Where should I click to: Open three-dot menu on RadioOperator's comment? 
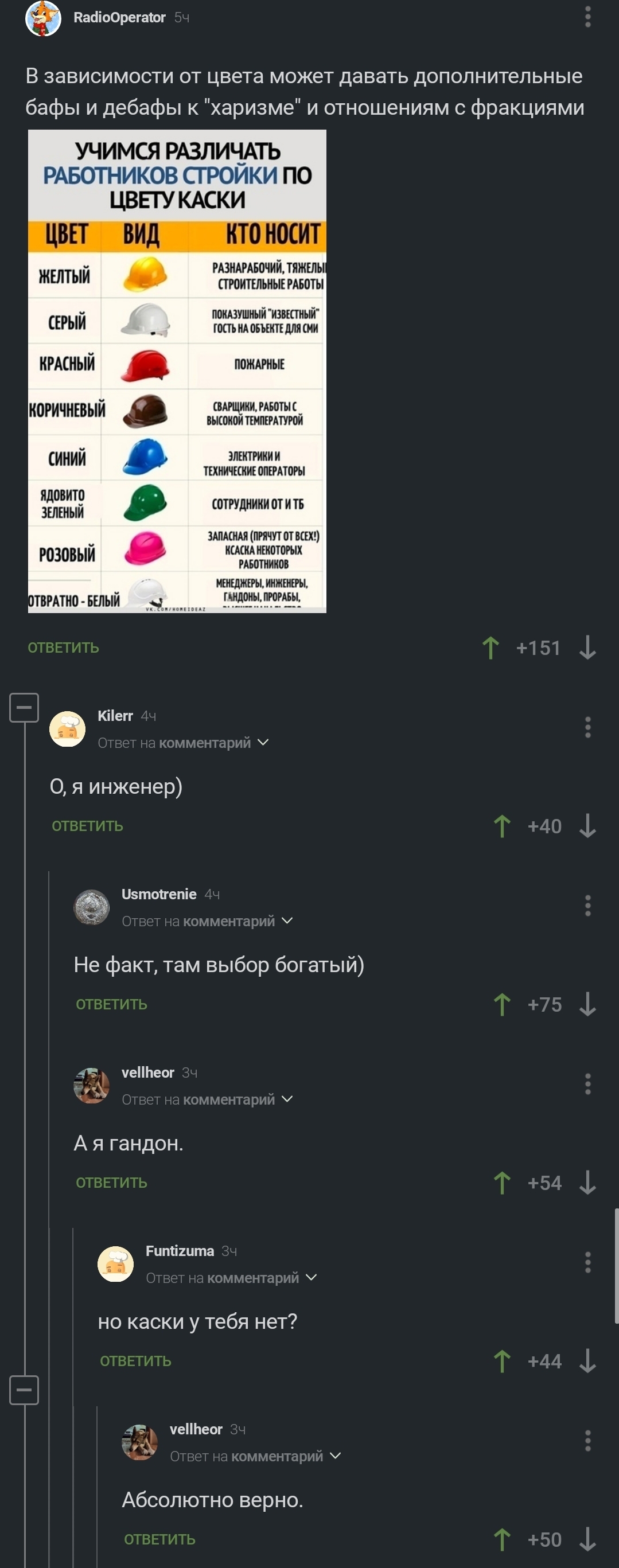[x=587, y=17]
